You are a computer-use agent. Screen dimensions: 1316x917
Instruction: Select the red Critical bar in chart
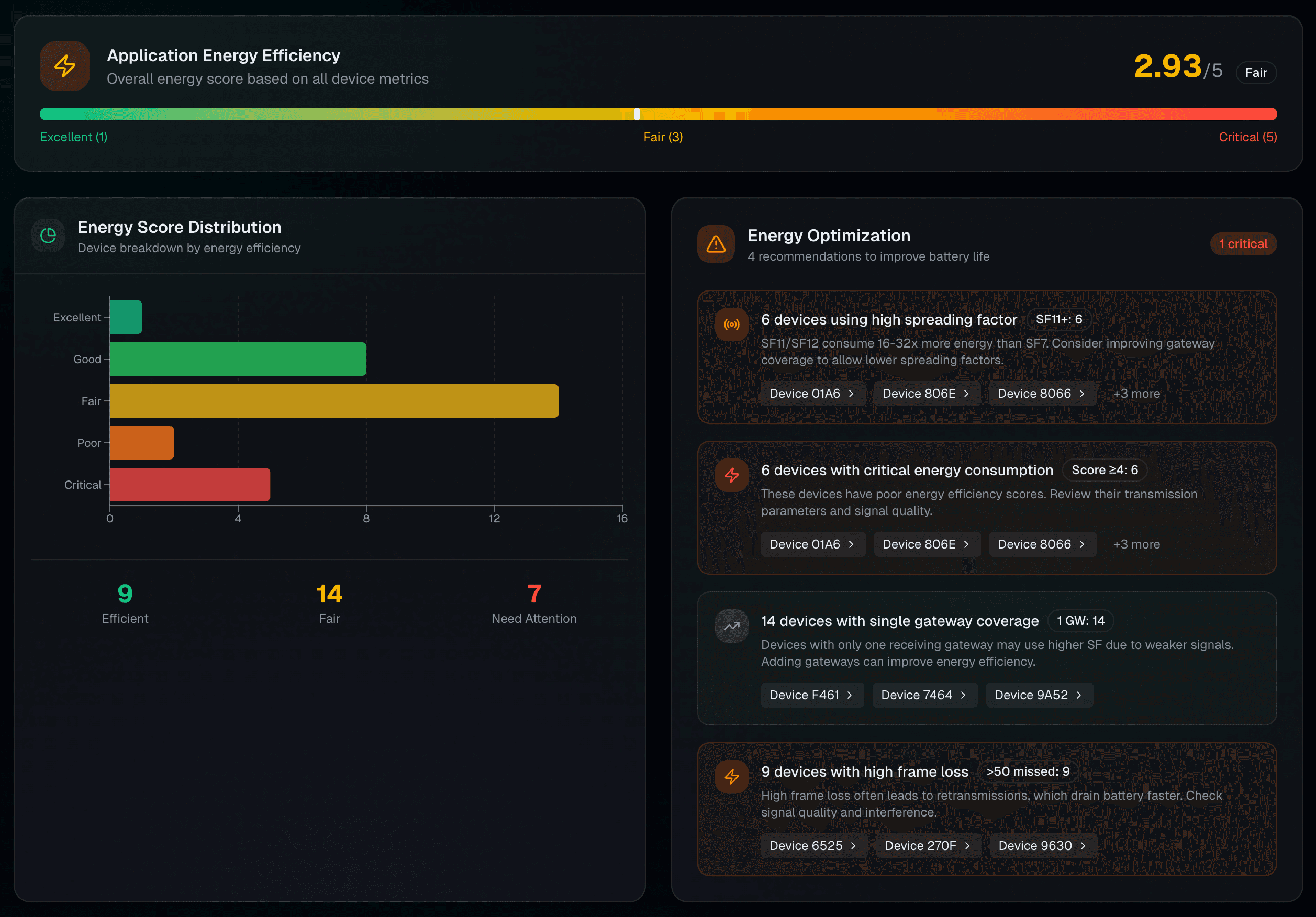point(189,485)
